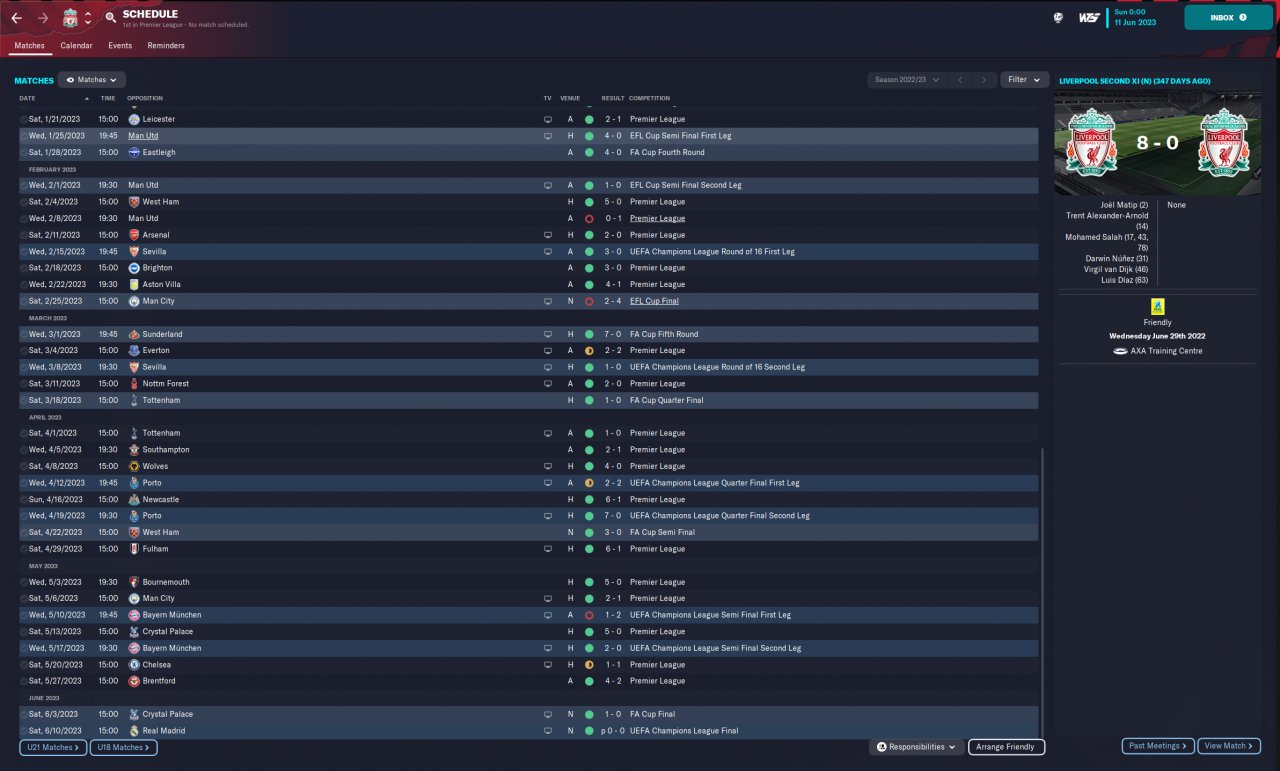
Task: Select the row marker circle for Sat, 6/3/2023
Action: click(24, 714)
